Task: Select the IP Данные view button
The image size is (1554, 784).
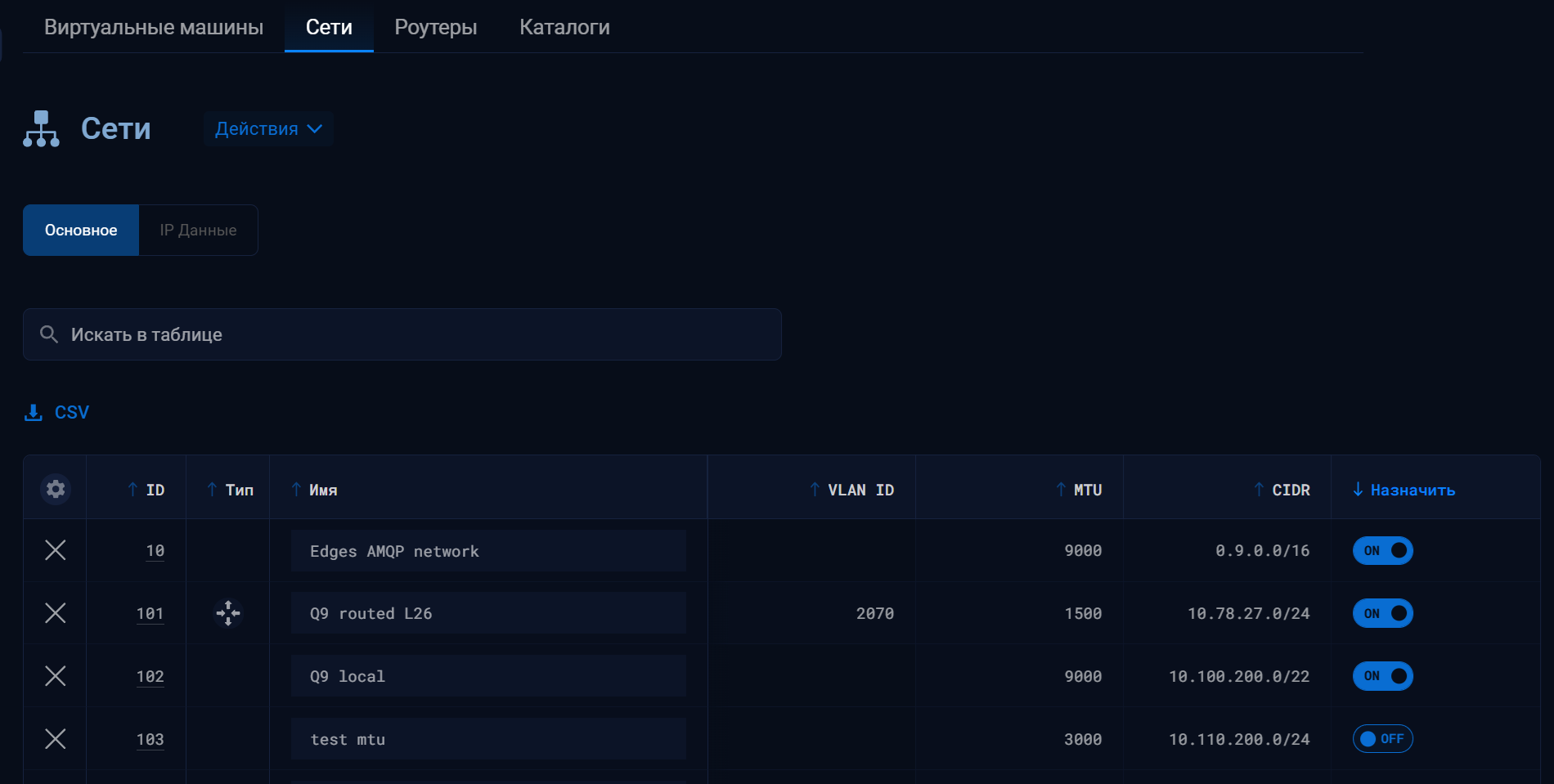Action: pyautogui.click(x=198, y=231)
